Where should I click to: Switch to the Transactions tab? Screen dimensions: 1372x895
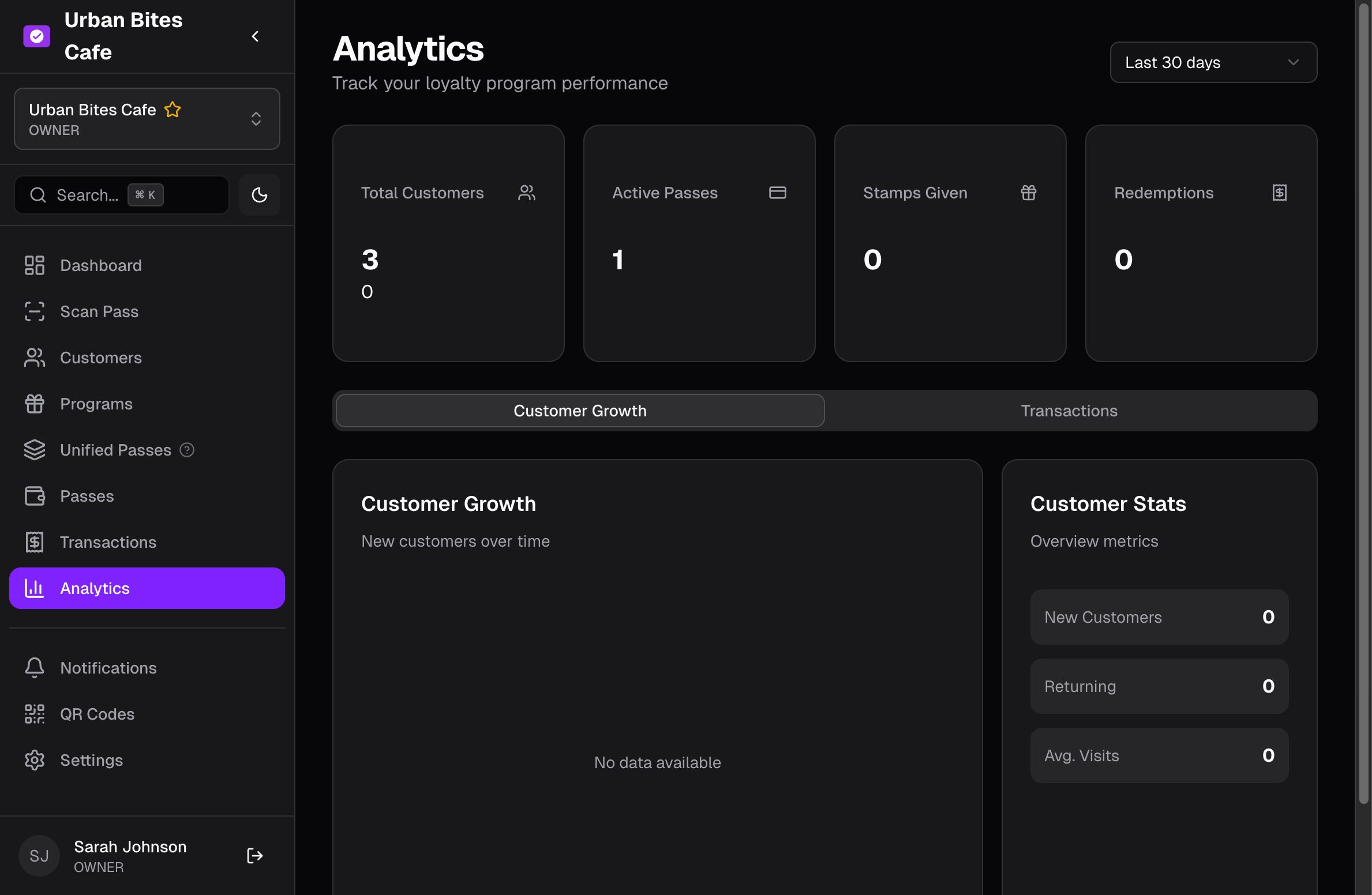[1068, 411]
